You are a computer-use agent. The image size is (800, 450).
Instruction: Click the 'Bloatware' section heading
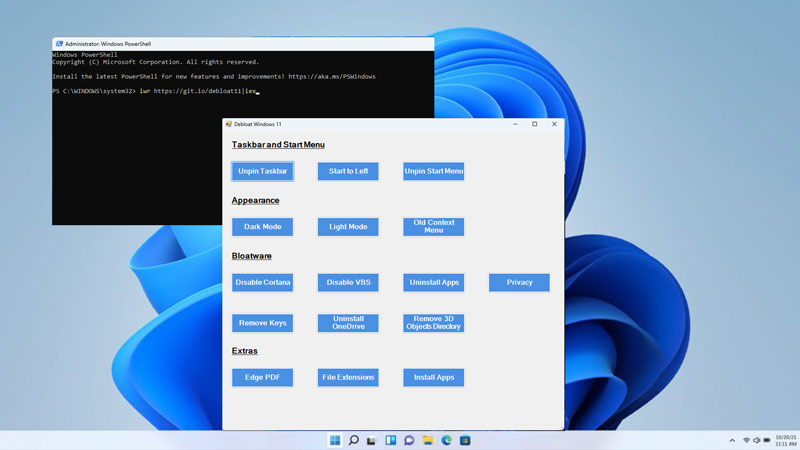(252, 256)
